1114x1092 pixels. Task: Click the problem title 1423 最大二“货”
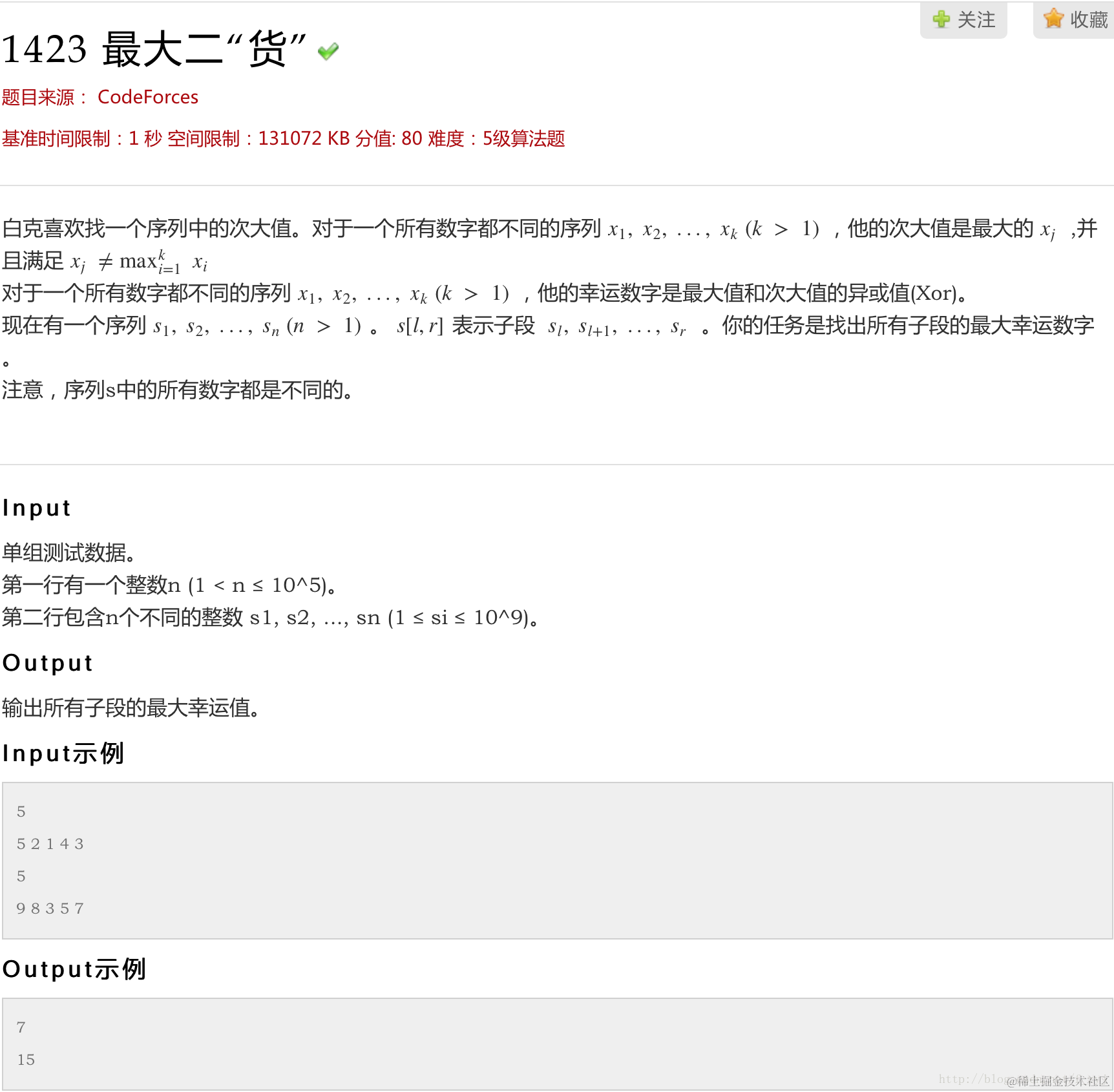click(154, 49)
